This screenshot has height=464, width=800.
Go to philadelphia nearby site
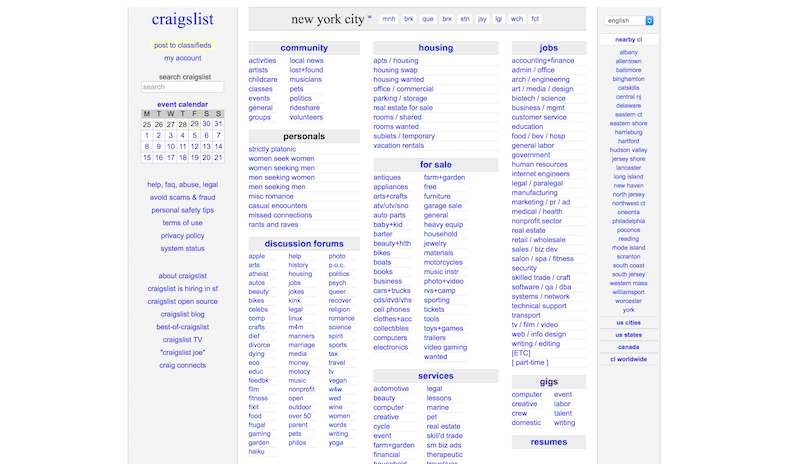pyautogui.click(x=629, y=222)
